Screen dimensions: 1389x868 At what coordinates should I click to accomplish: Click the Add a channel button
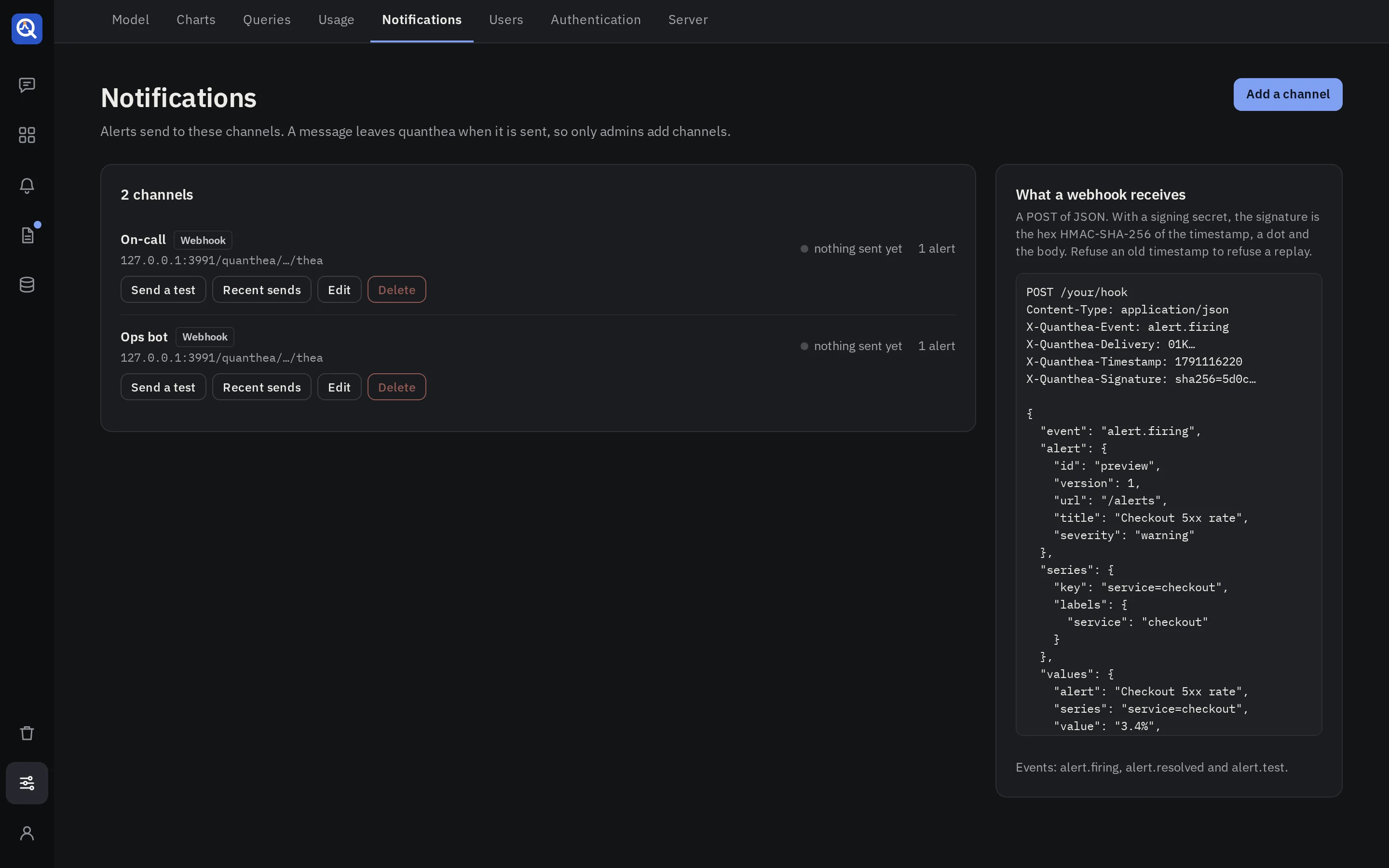[1287, 94]
